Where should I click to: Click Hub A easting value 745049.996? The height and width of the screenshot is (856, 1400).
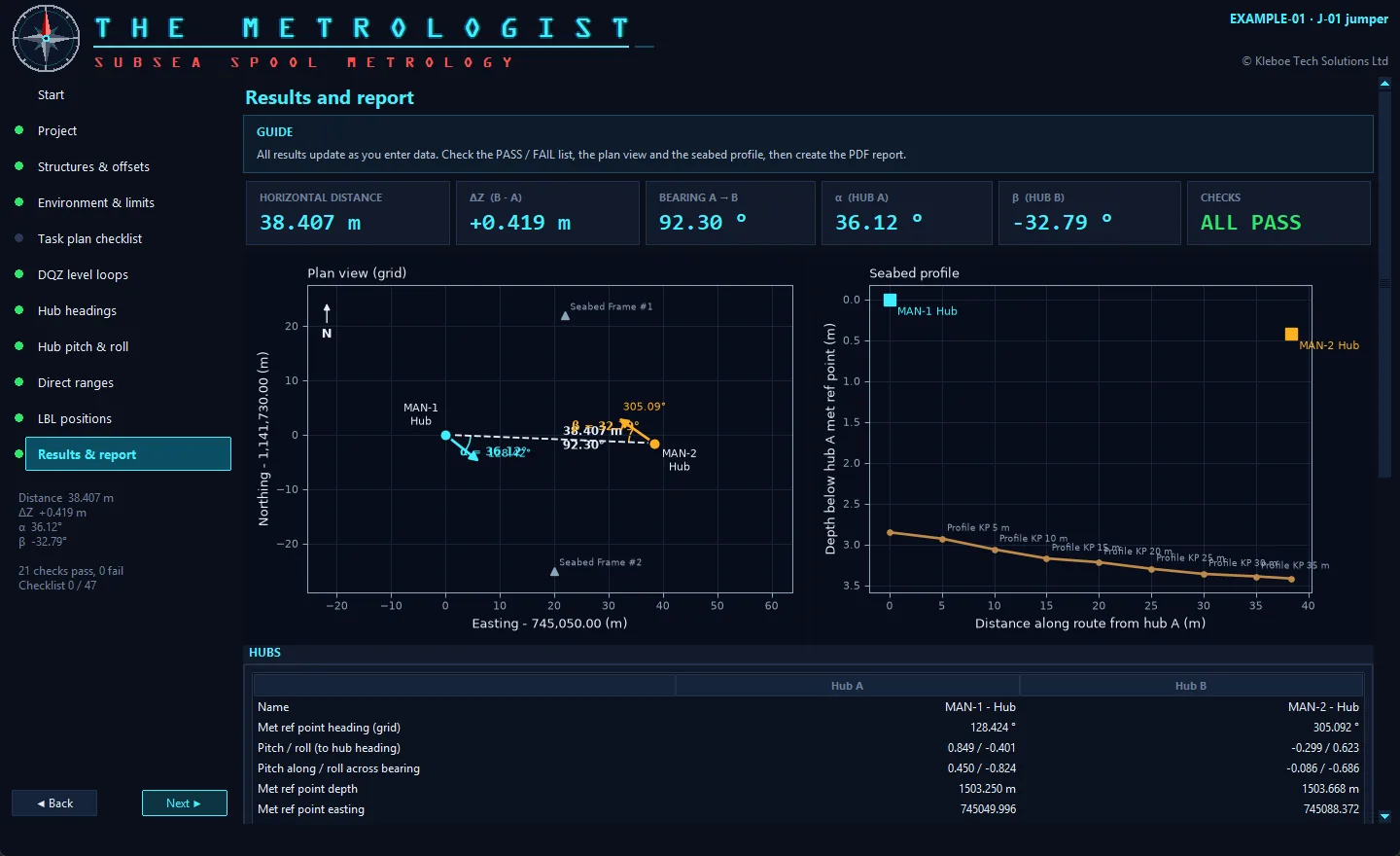tap(988, 809)
